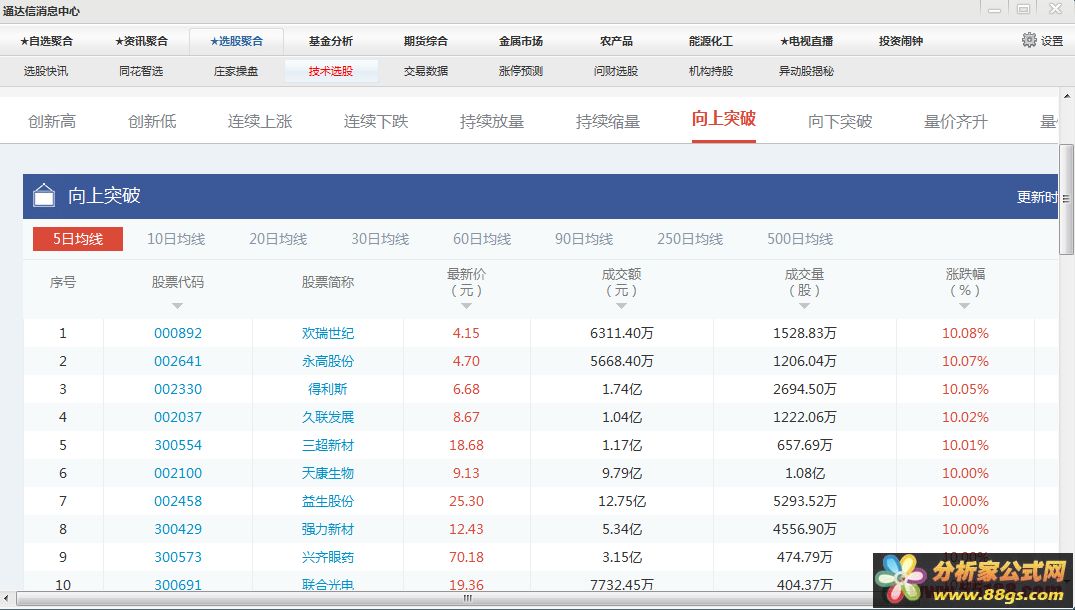
Task: Open stock name 久联发展
Action: (x=328, y=417)
